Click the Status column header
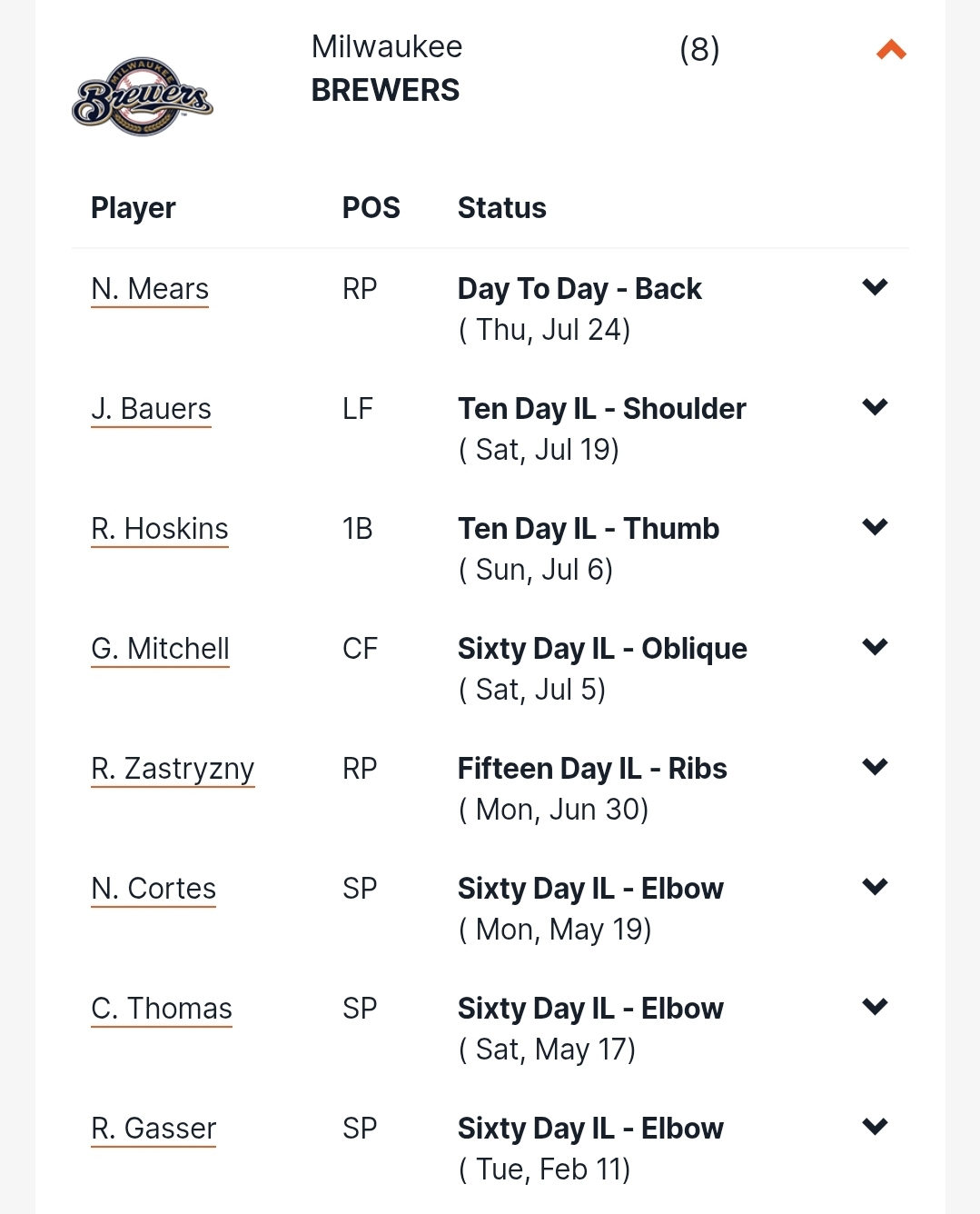Image resolution: width=980 pixels, height=1214 pixels. click(x=502, y=208)
